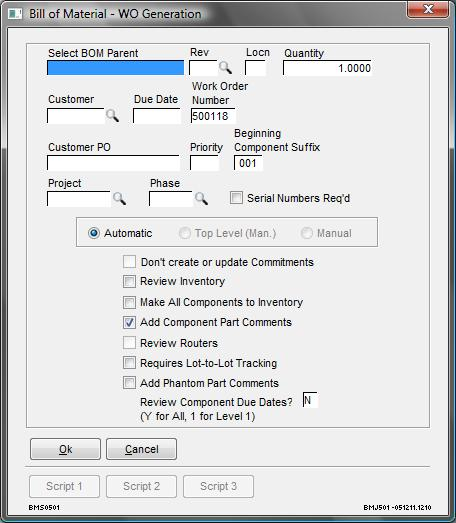Click the Priority input field
The width and height of the screenshot is (456, 523).
(204, 163)
